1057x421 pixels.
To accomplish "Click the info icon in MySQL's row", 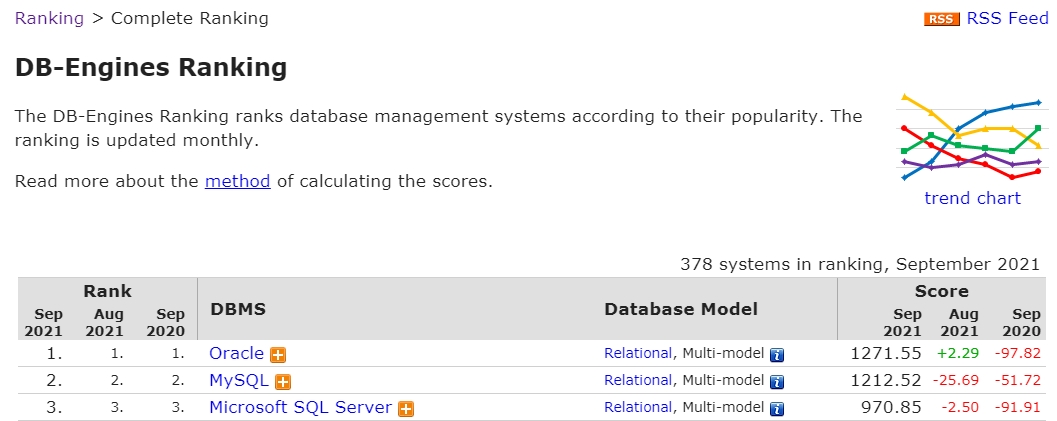I will click(777, 382).
